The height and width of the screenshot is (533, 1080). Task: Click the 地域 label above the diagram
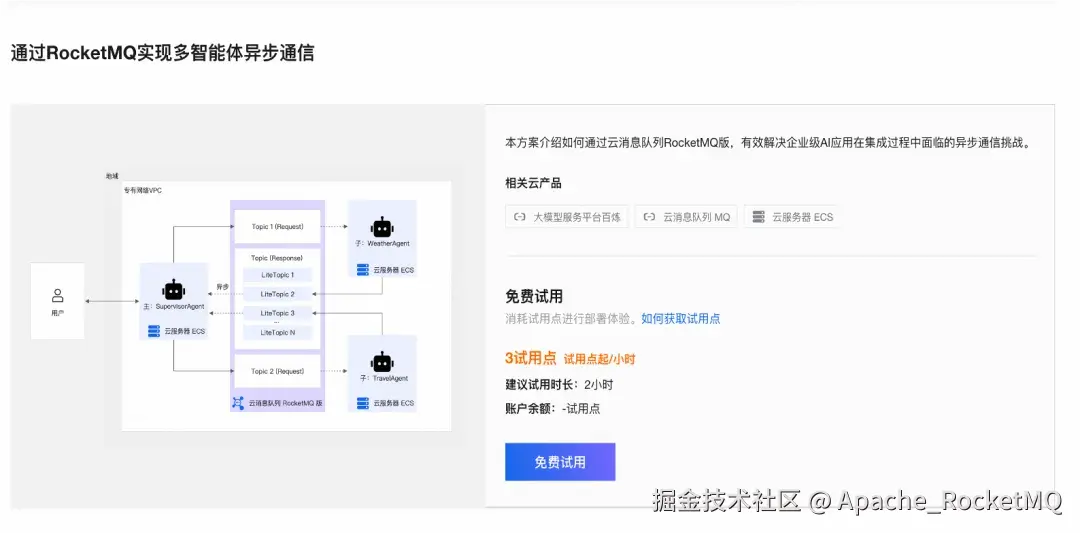click(x=112, y=176)
